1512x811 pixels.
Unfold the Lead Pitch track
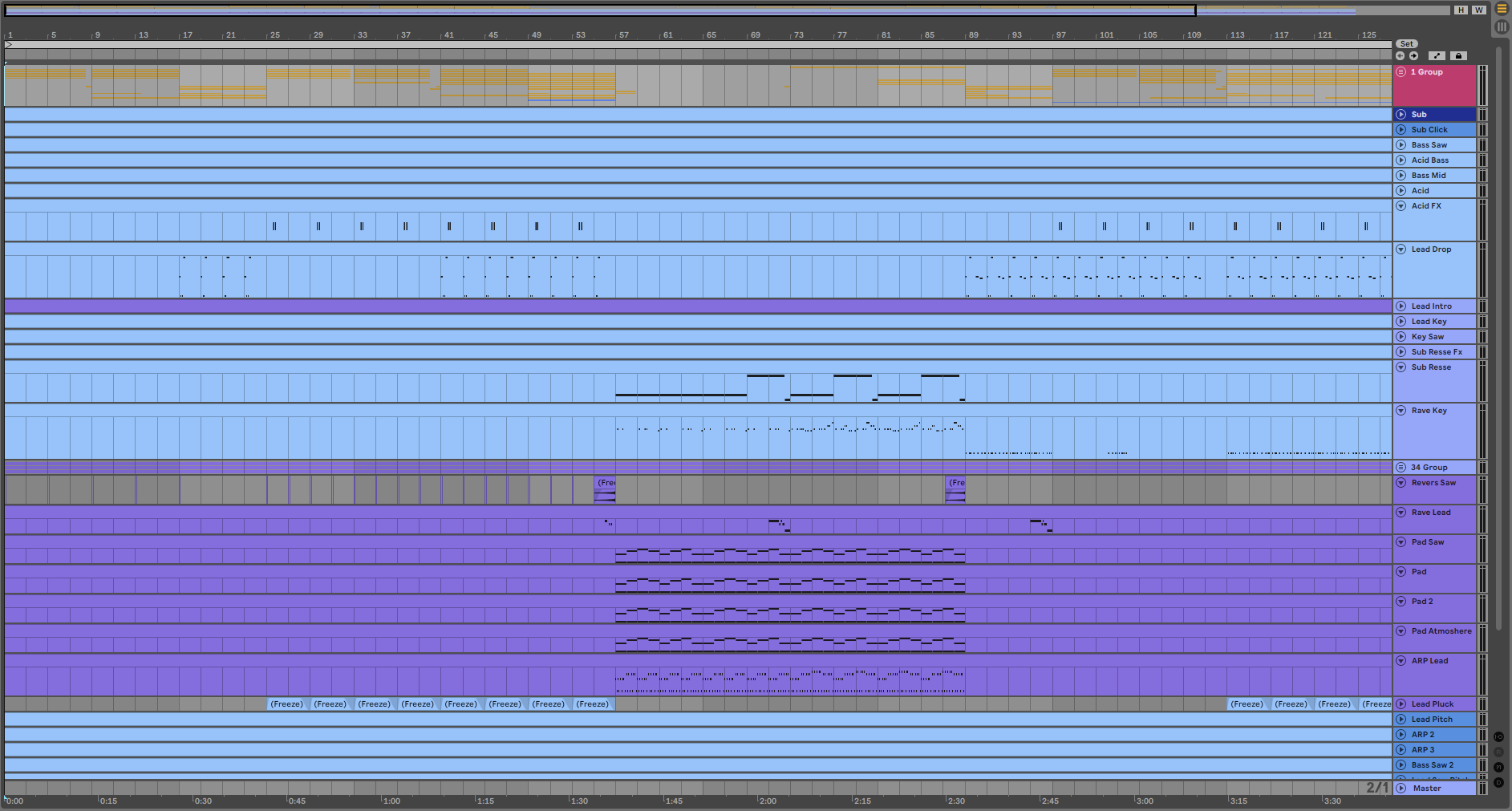click(x=1401, y=720)
